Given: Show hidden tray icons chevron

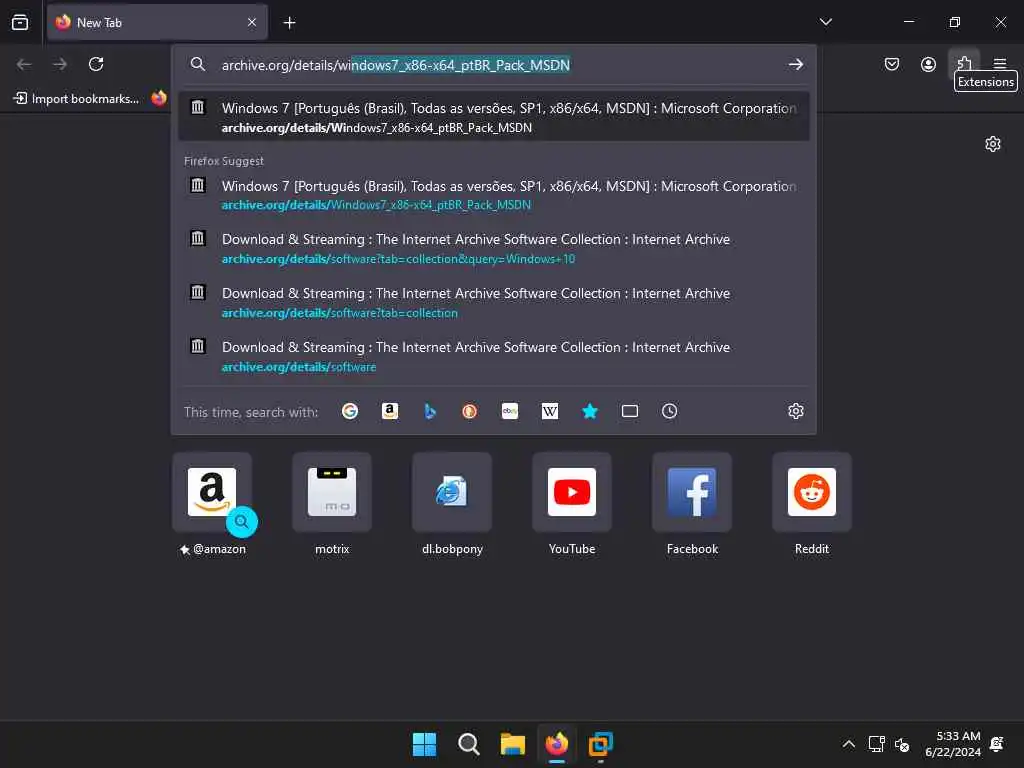Looking at the screenshot, I should click(x=848, y=744).
